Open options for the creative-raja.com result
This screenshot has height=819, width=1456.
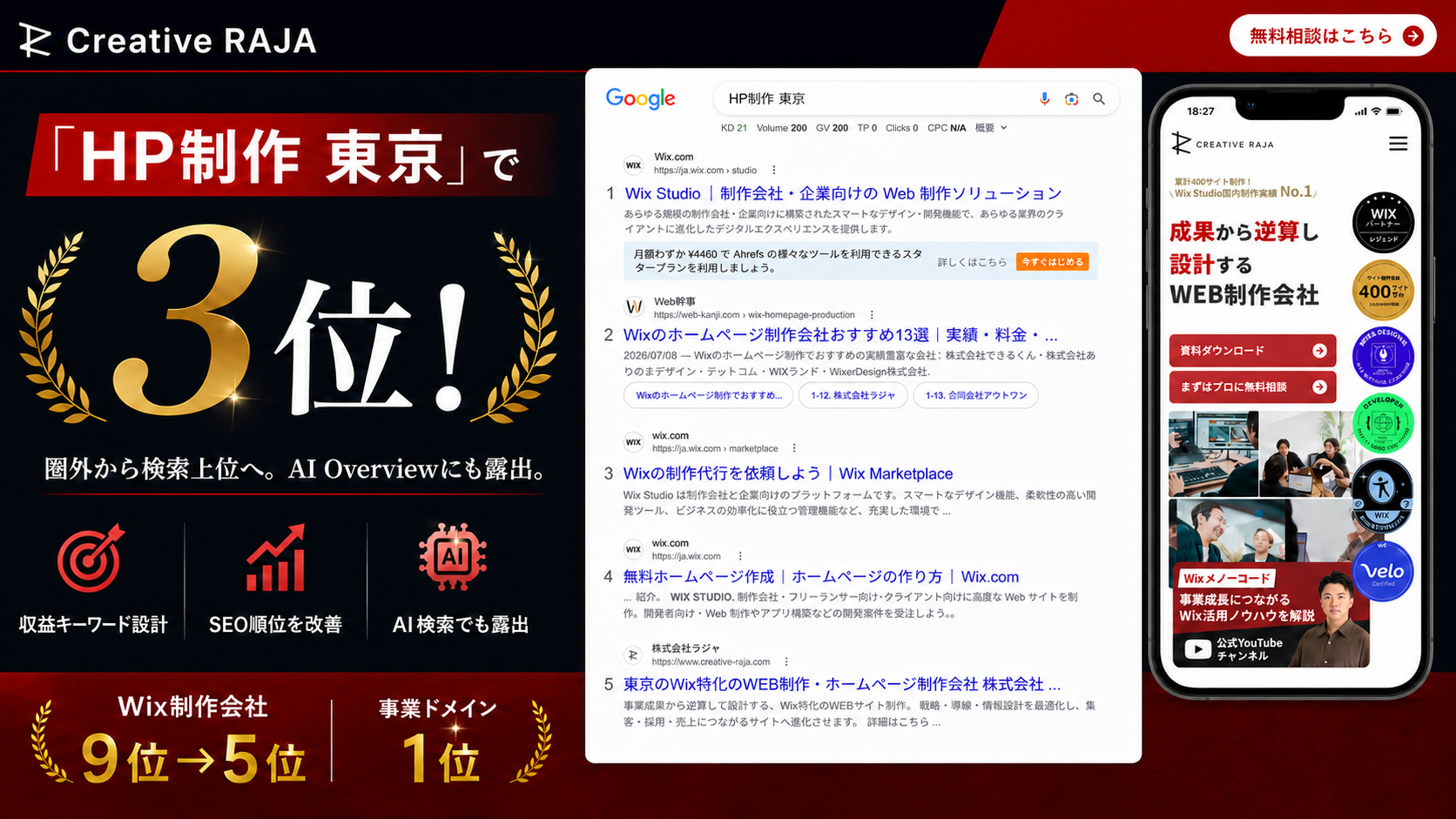(786, 661)
